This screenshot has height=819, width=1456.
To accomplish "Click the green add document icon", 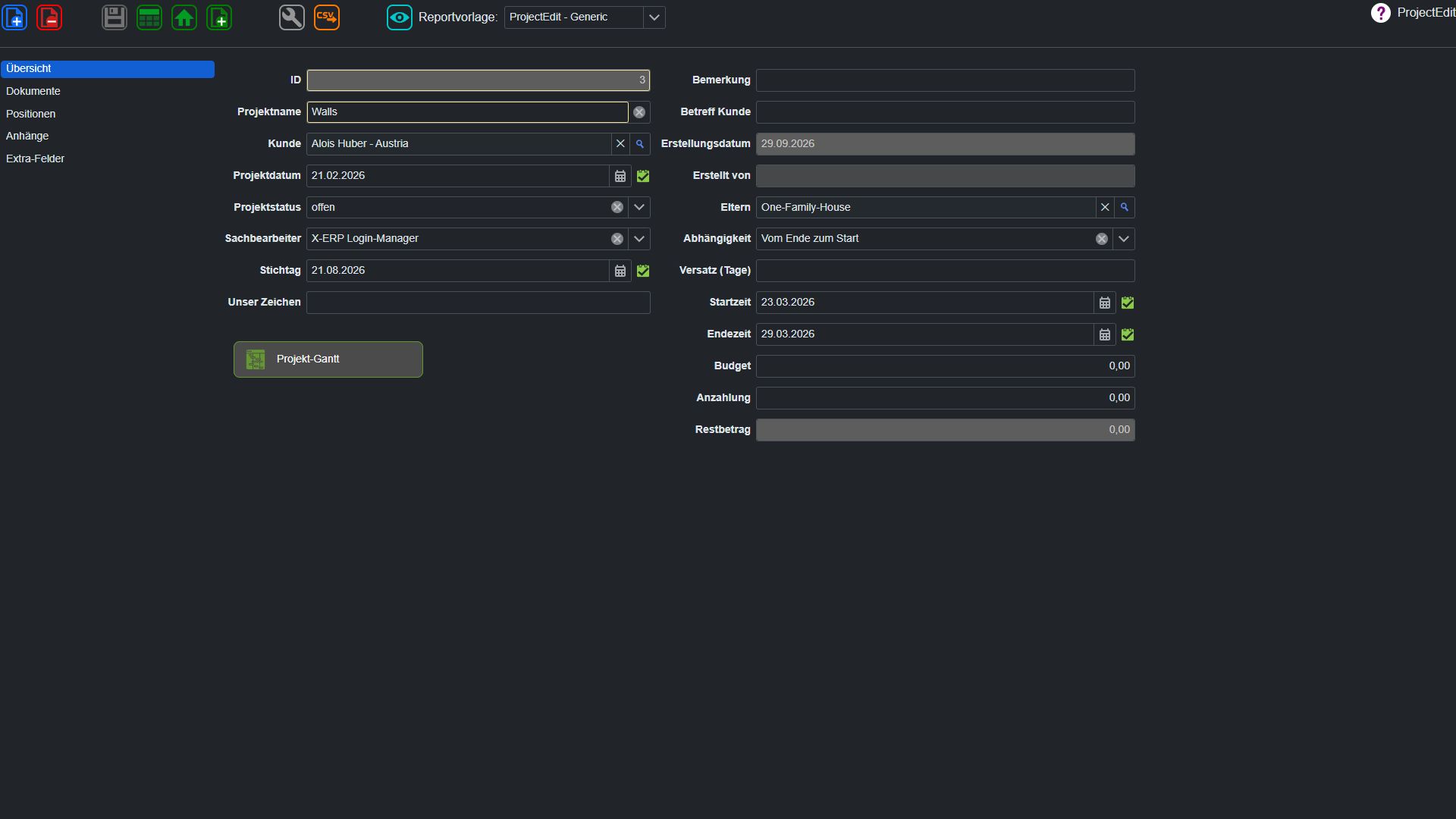I will point(219,17).
